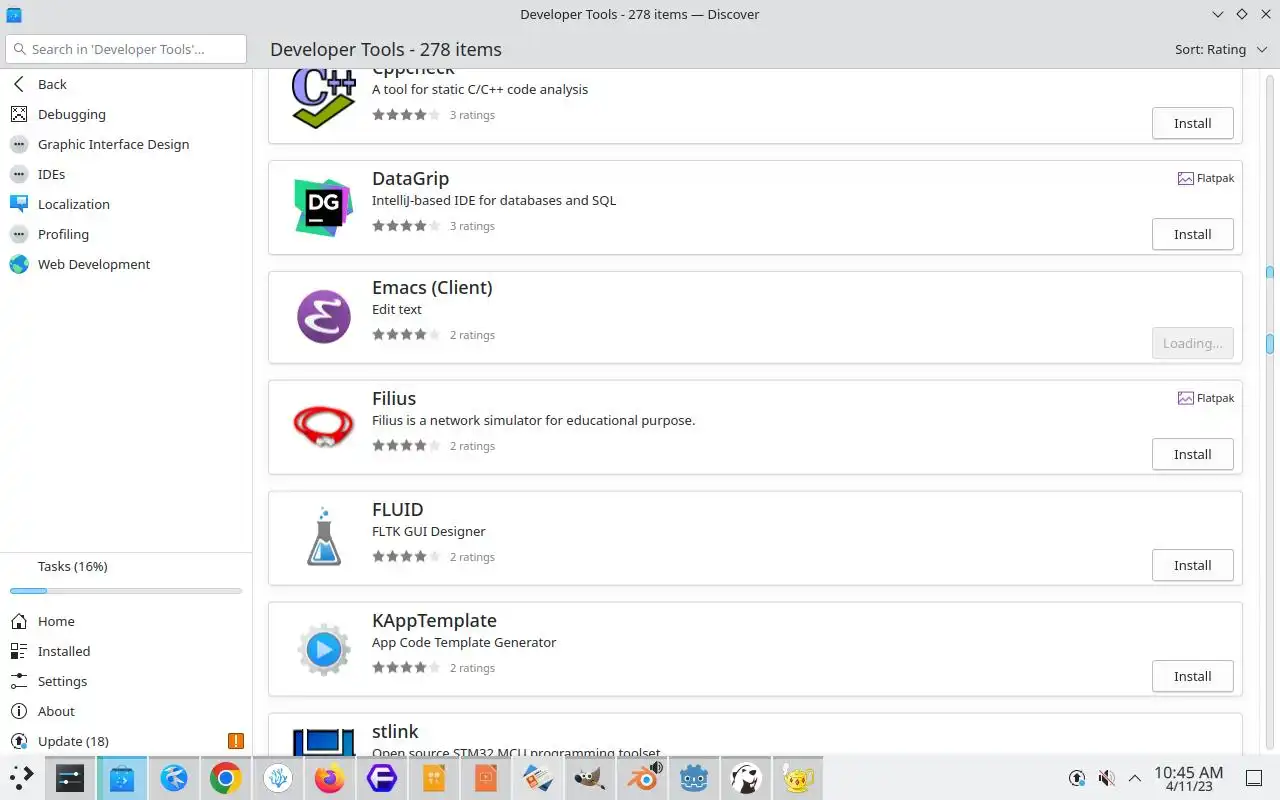Open System Settings in the taskbar

[70, 778]
